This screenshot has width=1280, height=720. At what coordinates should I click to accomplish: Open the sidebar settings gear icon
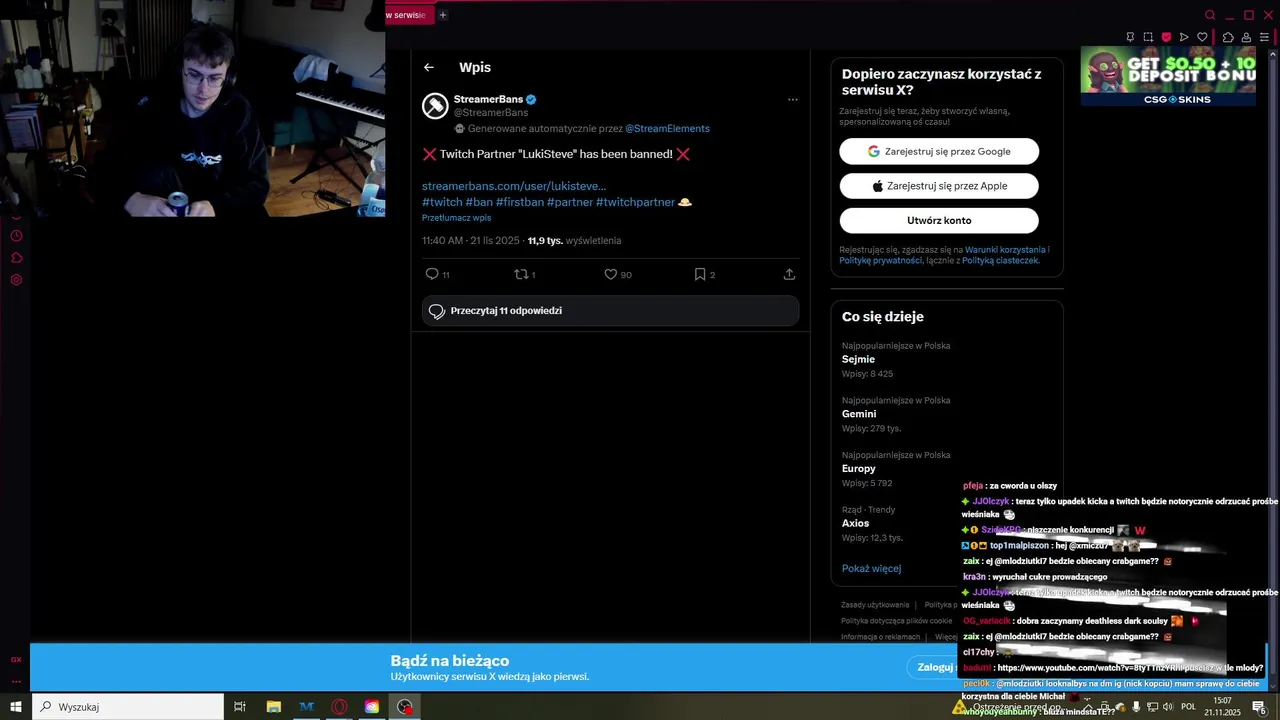16,280
